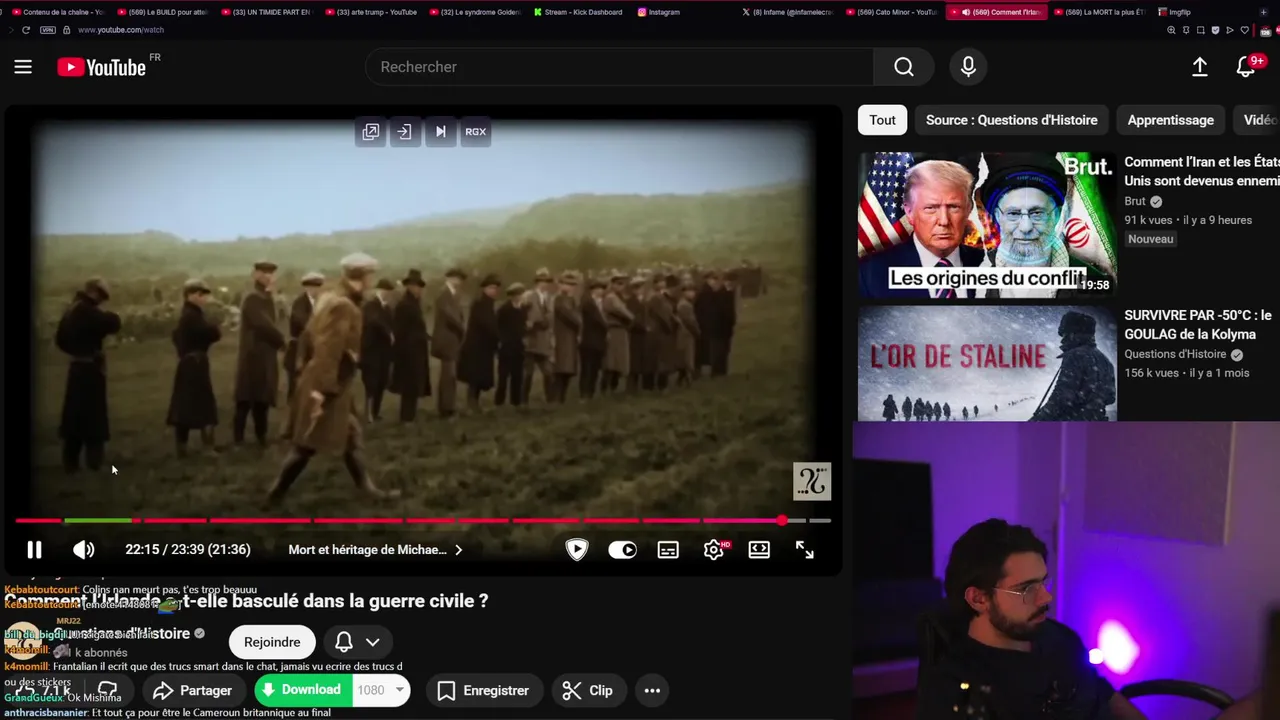Screen dimensions: 1280x720
Task: Open the subscription notification bell dropdown
Action: [x=357, y=642]
